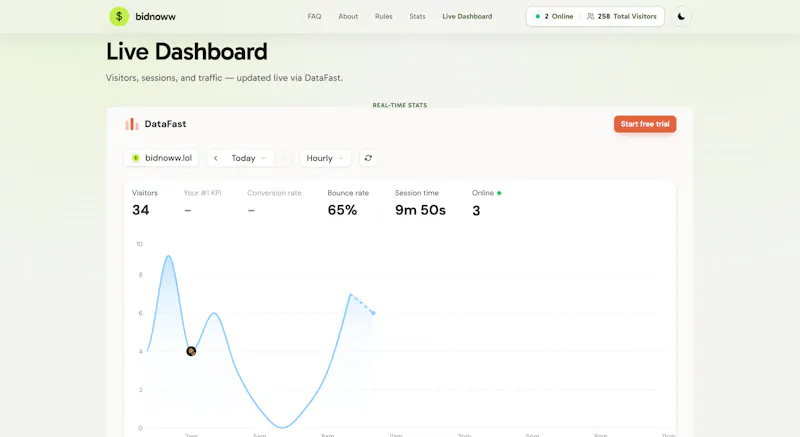Click the Live Dashboard page heading

click(187, 52)
